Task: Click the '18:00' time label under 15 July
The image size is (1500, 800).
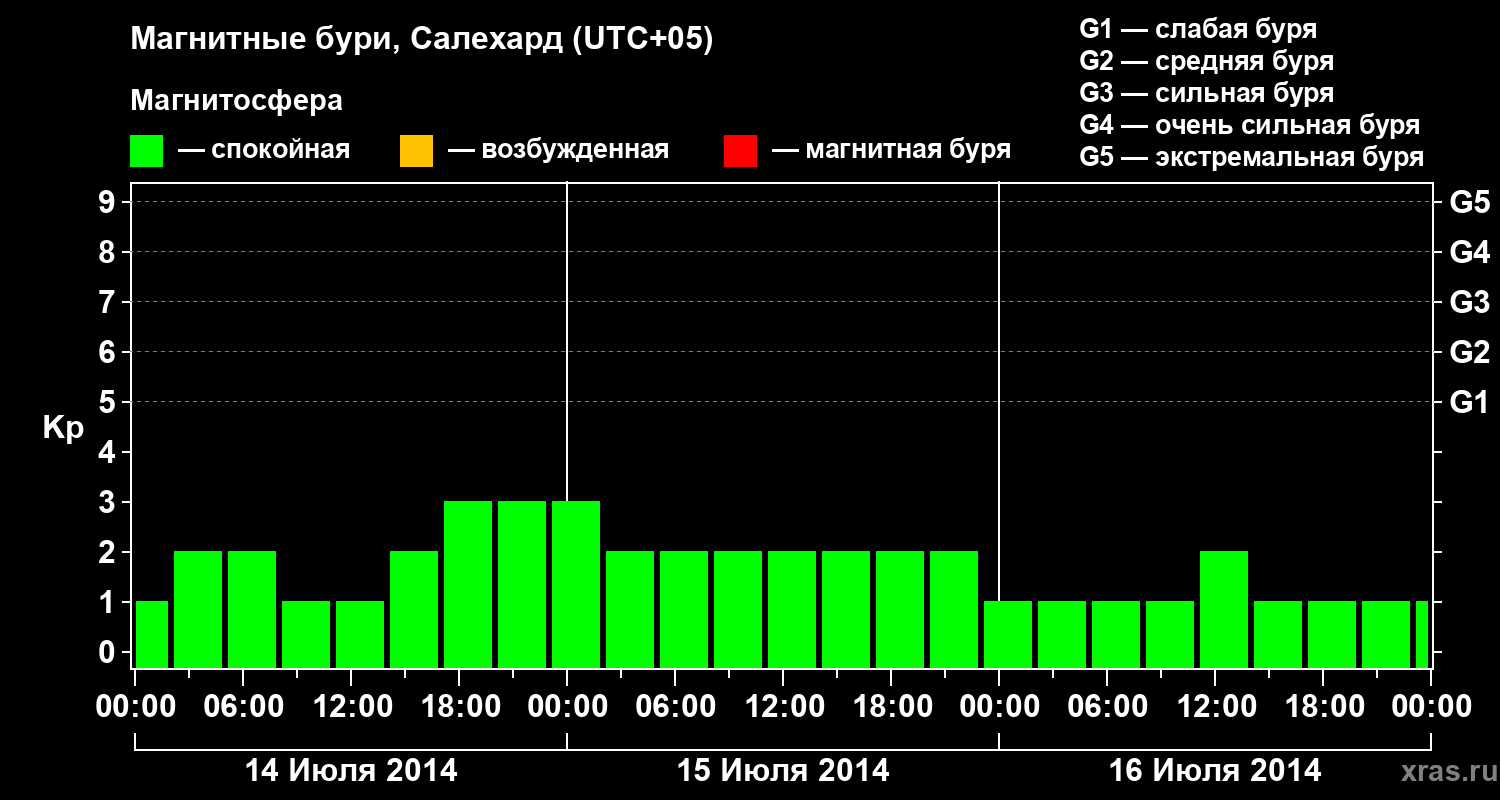Action: (x=891, y=707)
